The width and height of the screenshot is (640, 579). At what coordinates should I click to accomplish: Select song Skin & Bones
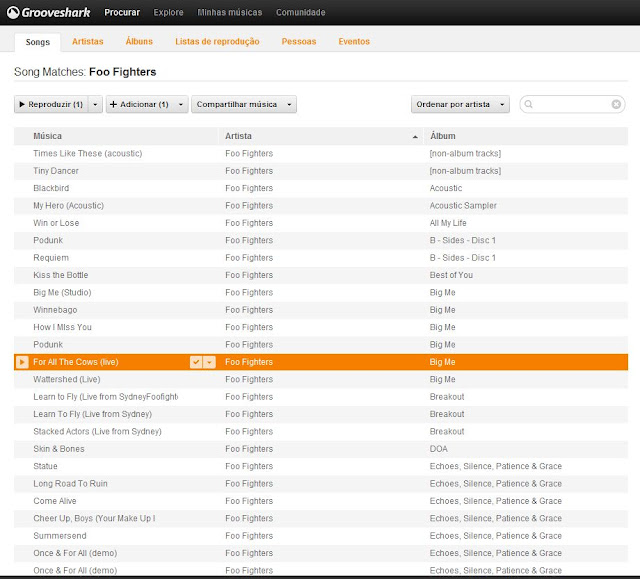point(59,449)
